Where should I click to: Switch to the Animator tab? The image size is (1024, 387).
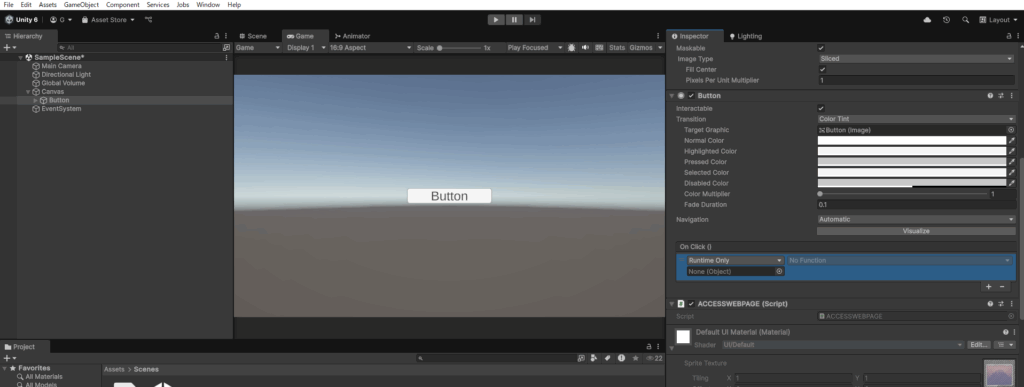(x=352, y=36)
